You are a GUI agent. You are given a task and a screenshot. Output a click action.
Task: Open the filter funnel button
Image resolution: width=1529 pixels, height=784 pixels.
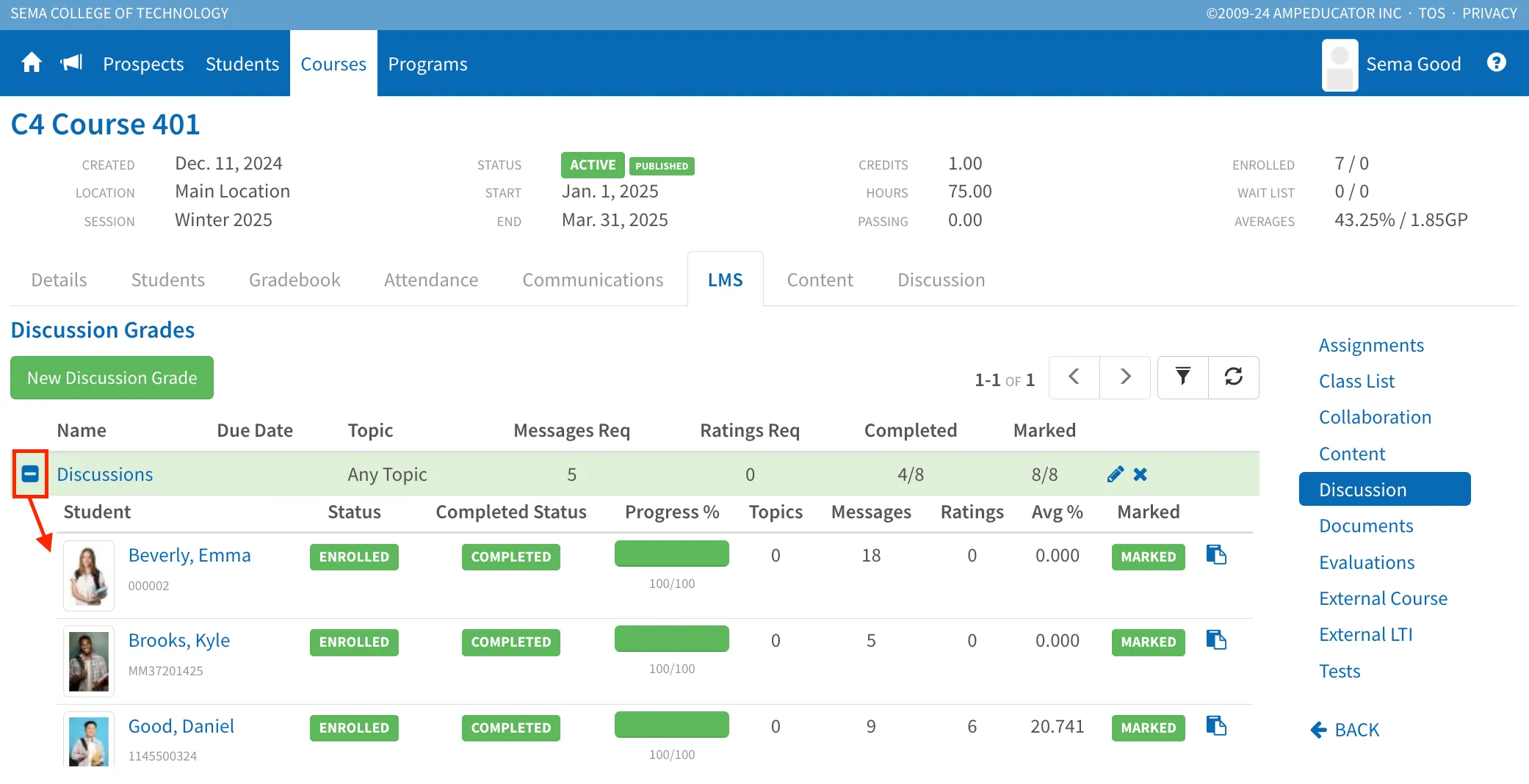[x=1182, y=377]
